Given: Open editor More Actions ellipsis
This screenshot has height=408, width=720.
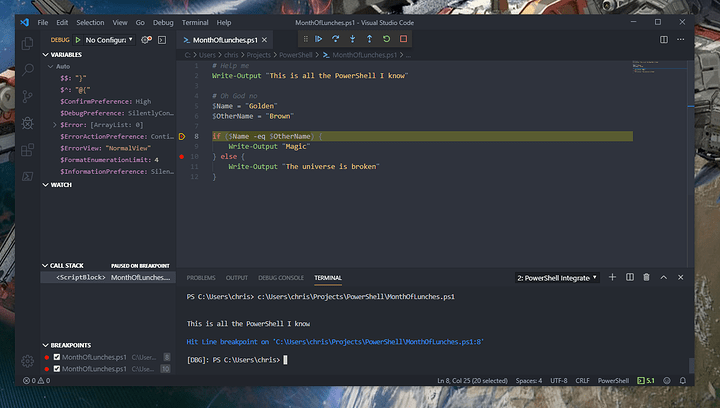Looking at the screenshot, I should (681, 39).
